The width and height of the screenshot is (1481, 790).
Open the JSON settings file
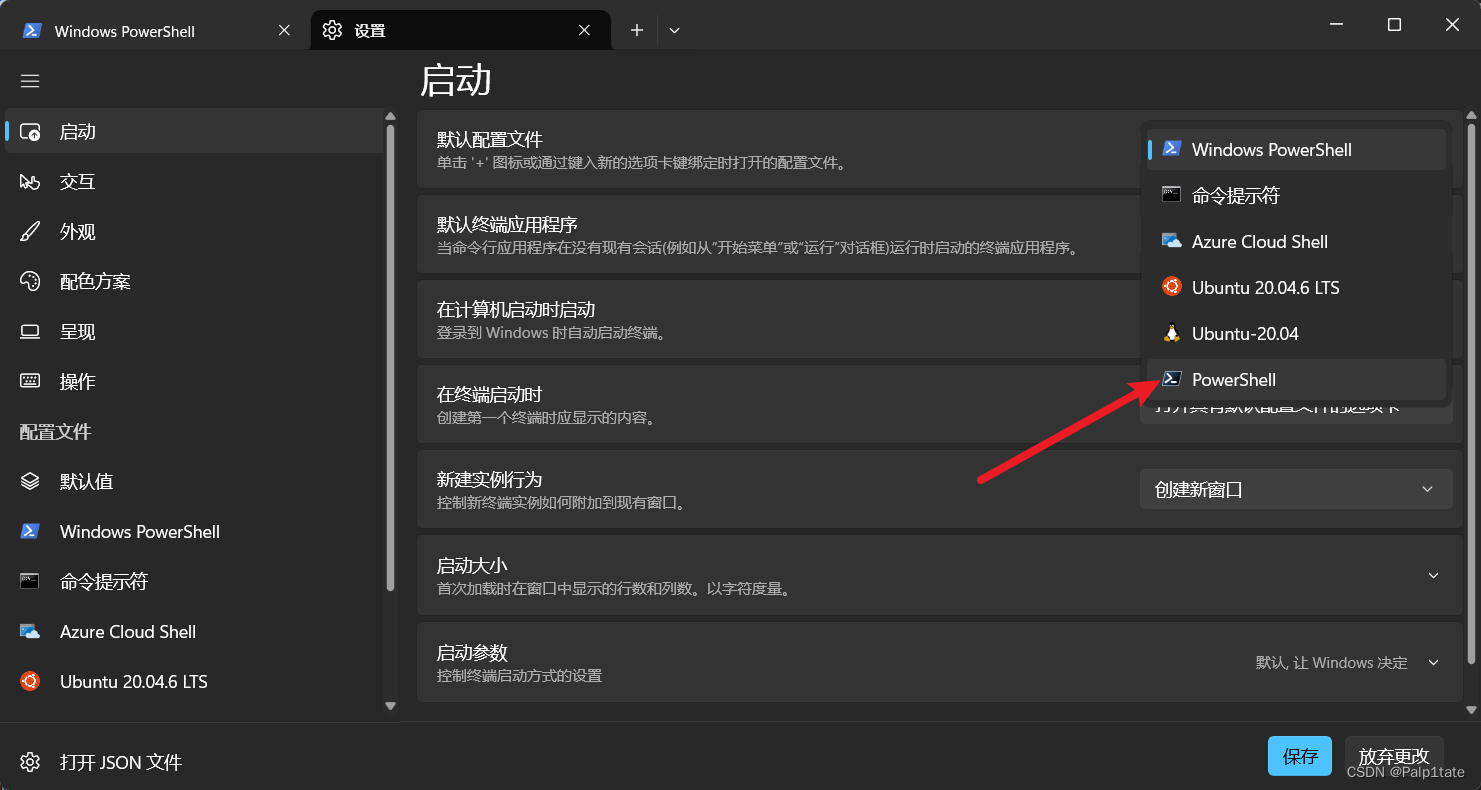pyautogui.click(x=194, y=762)
